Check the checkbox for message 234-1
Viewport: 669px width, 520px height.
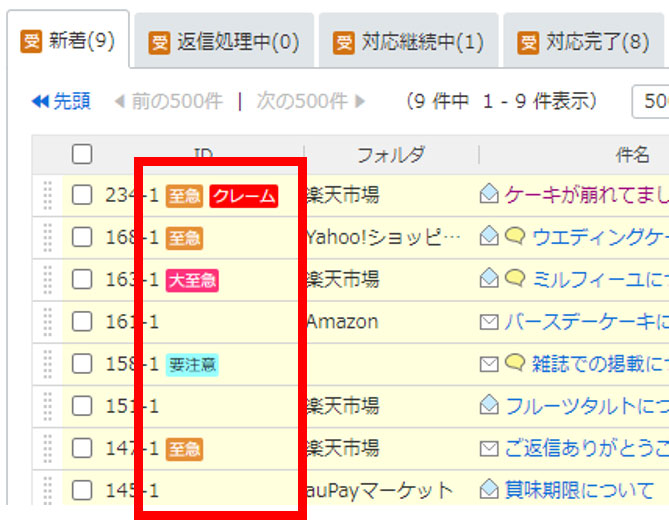click(x=82, y=195)
